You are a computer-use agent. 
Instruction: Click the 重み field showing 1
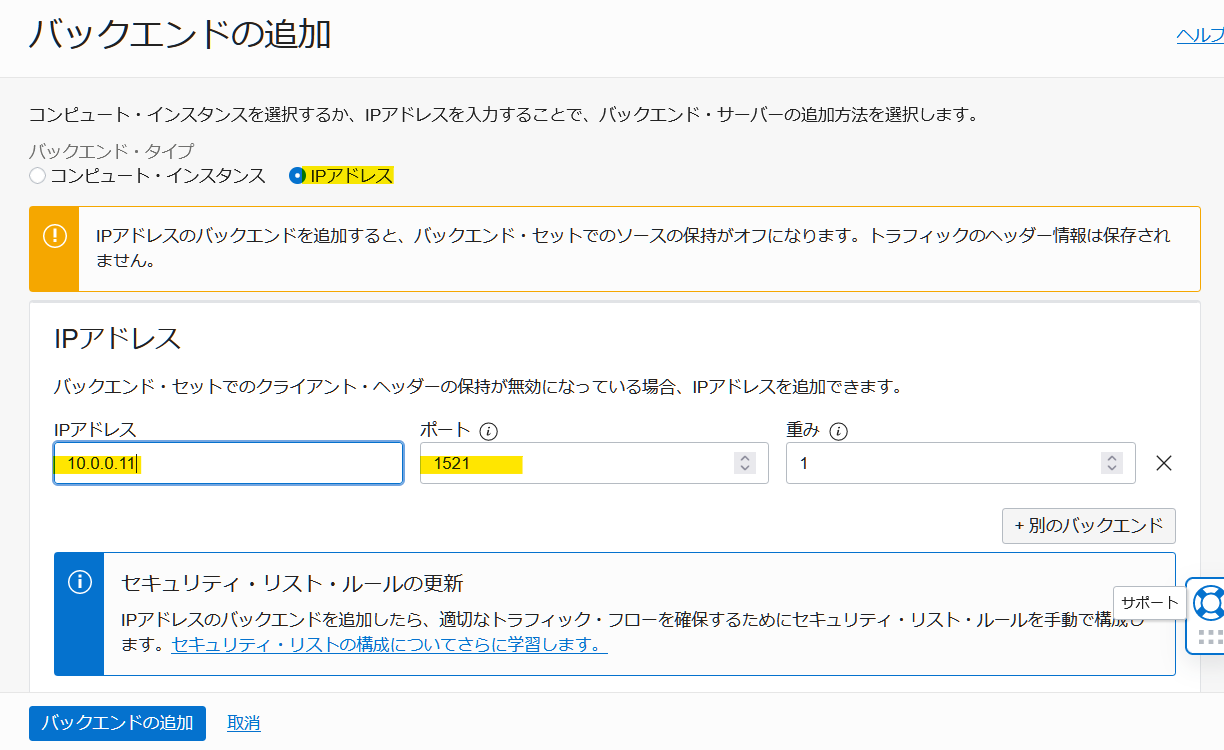coord(960,463)
